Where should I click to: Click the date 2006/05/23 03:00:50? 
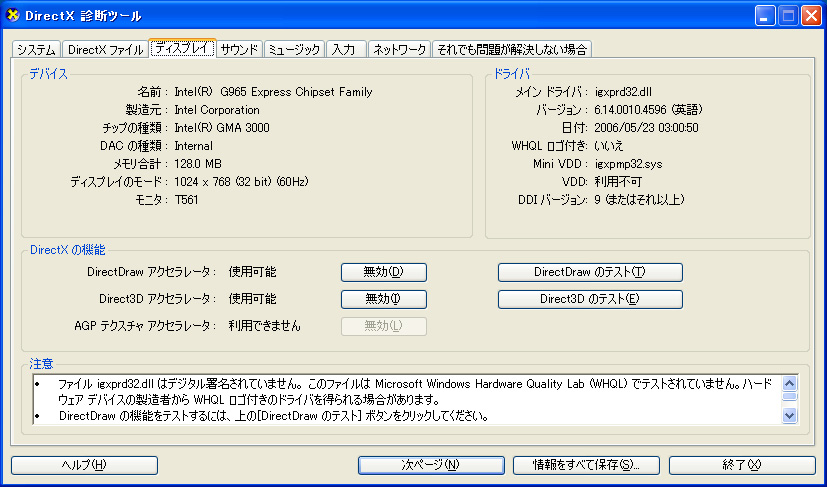pyautogui.click(x=646, y=128)
